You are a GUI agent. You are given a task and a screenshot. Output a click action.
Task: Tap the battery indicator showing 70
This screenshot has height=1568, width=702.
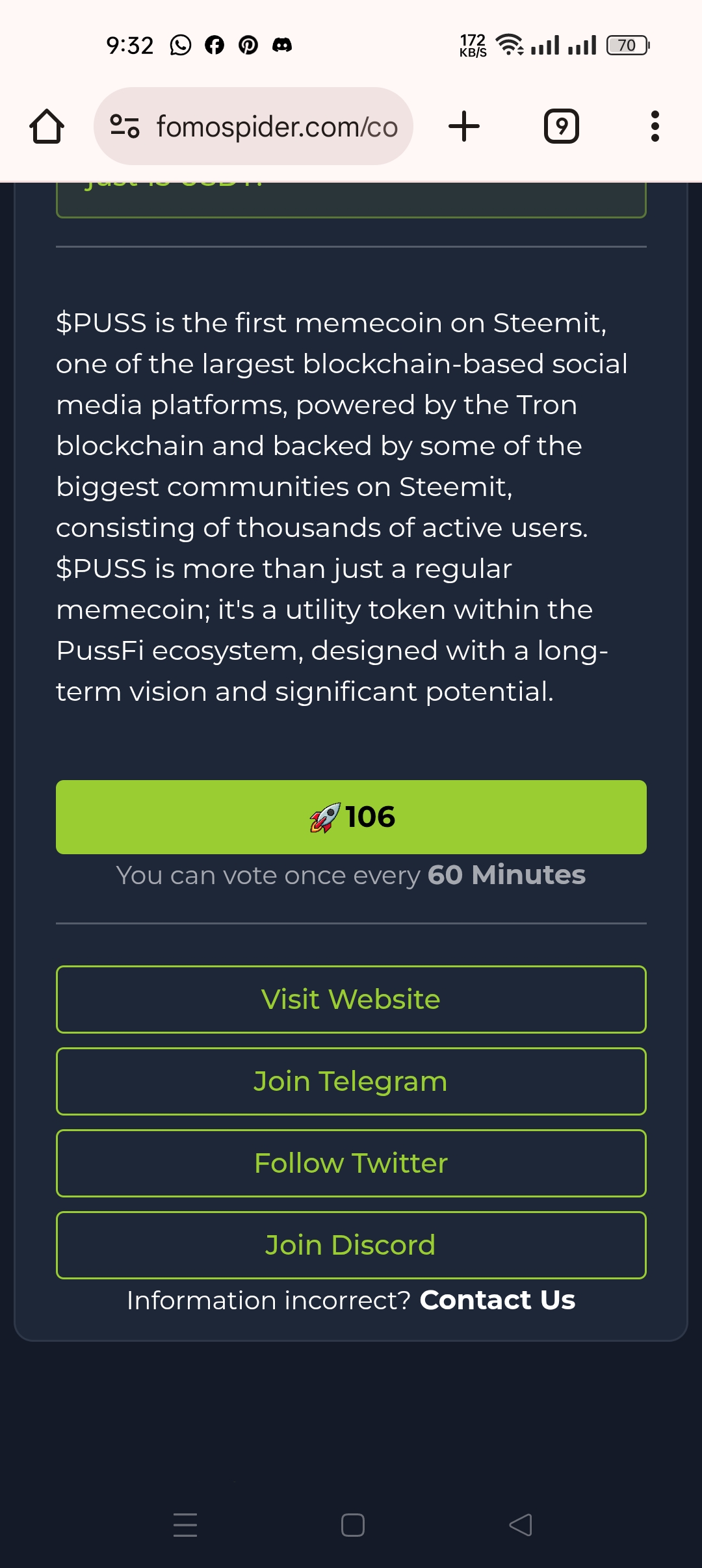tap(628, 45)
